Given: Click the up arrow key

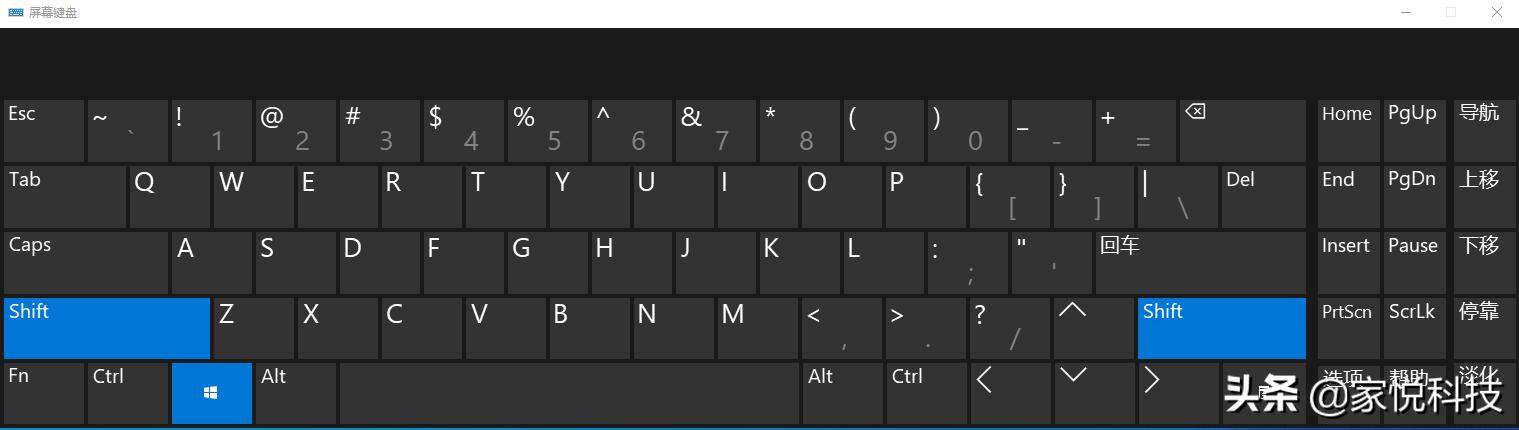Looking at the screenshot, I should (x=1093, y=328).
